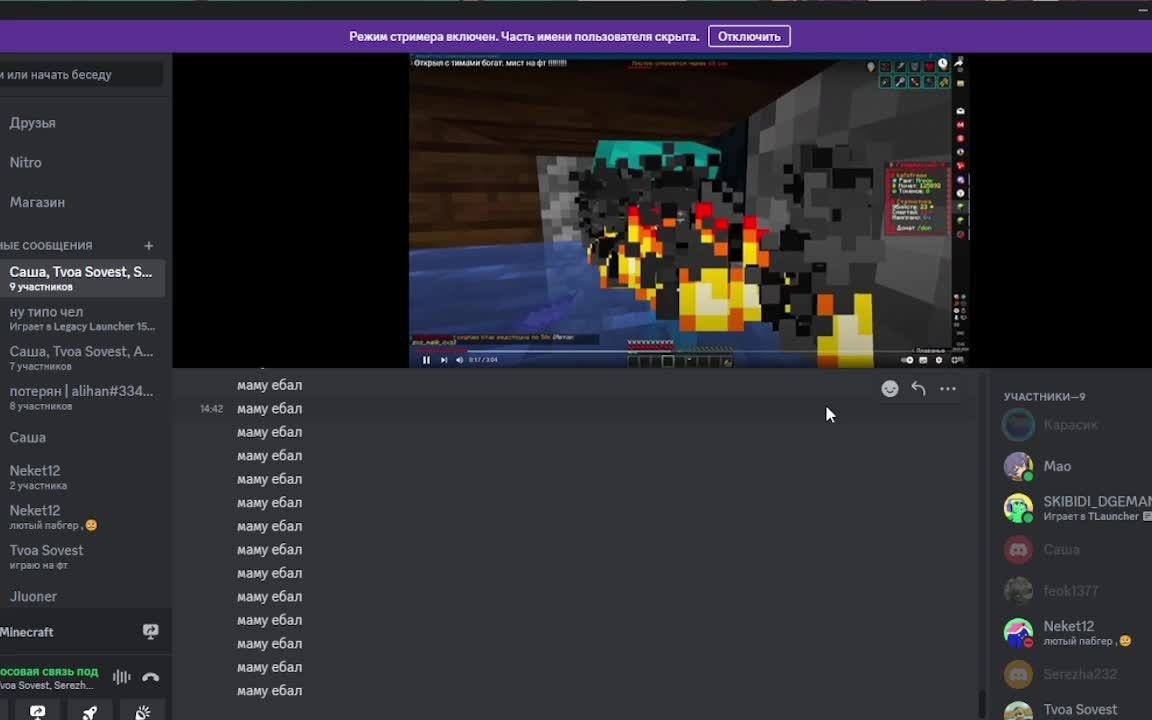Screen dimensions: 1152x720
Task: Click search field или начать беседу
Action: (82, 74)
